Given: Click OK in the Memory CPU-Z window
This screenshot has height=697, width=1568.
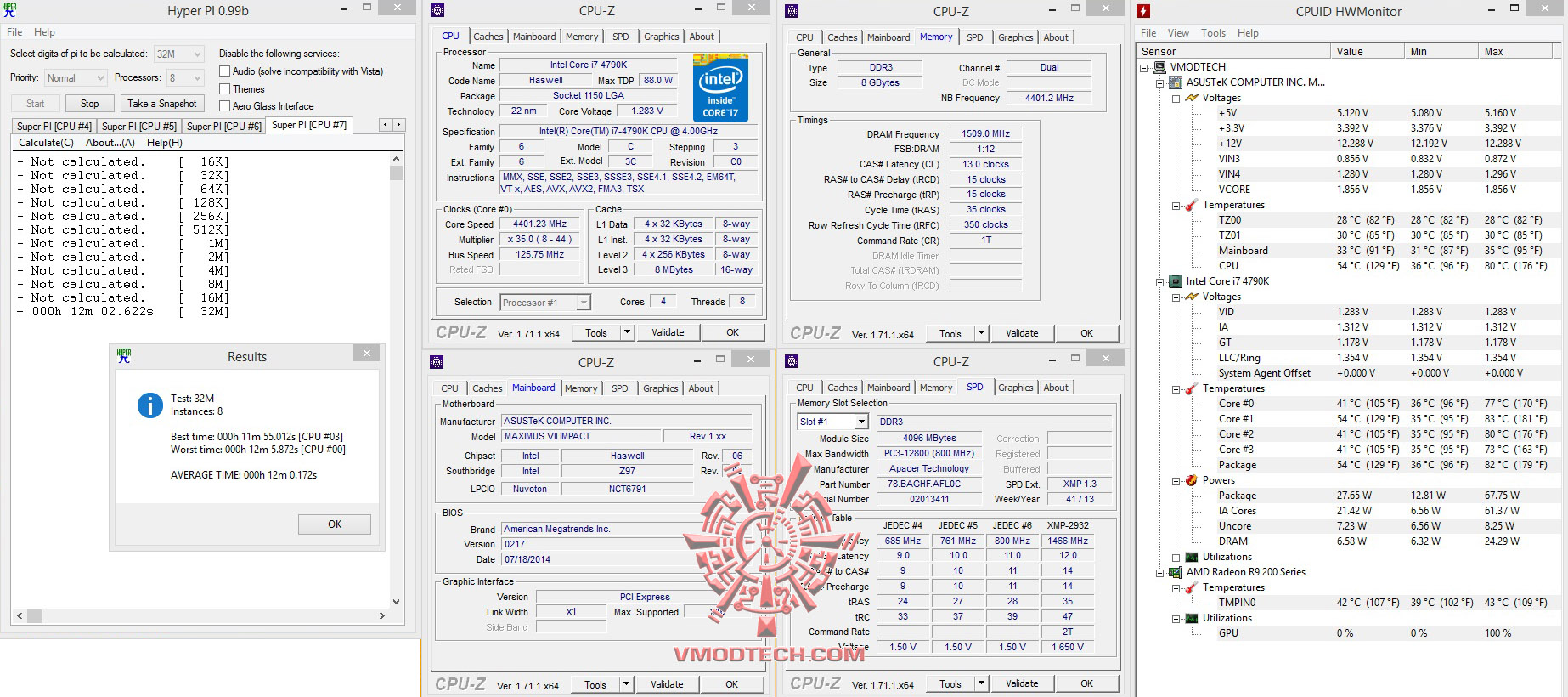Looking at the screenshot, I should [x=1086, y=333].
